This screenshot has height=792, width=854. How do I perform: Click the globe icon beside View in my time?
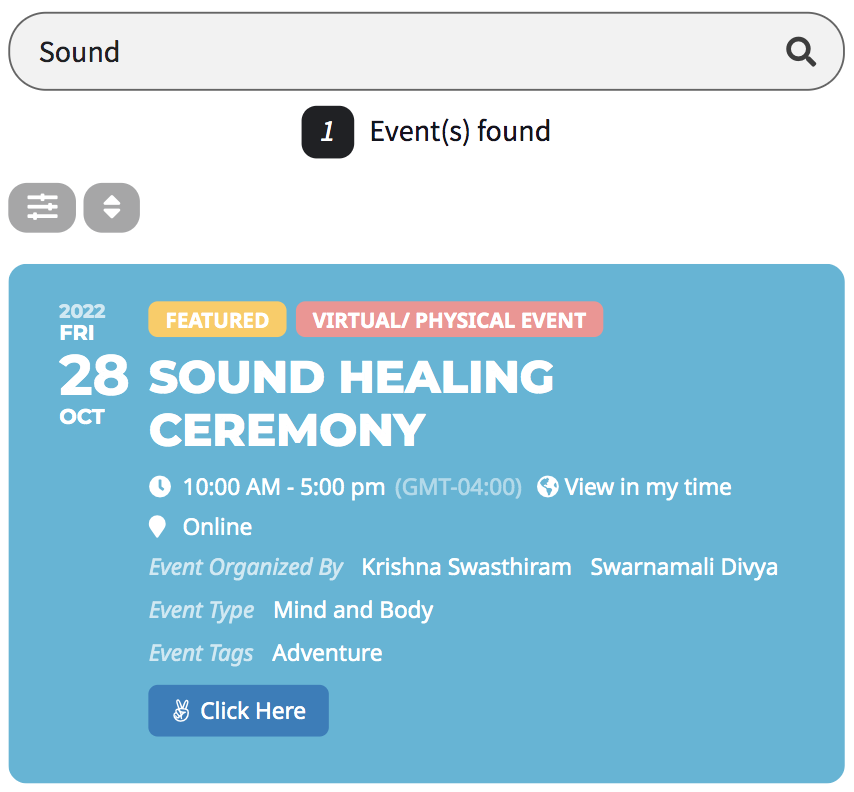(547, 487)
